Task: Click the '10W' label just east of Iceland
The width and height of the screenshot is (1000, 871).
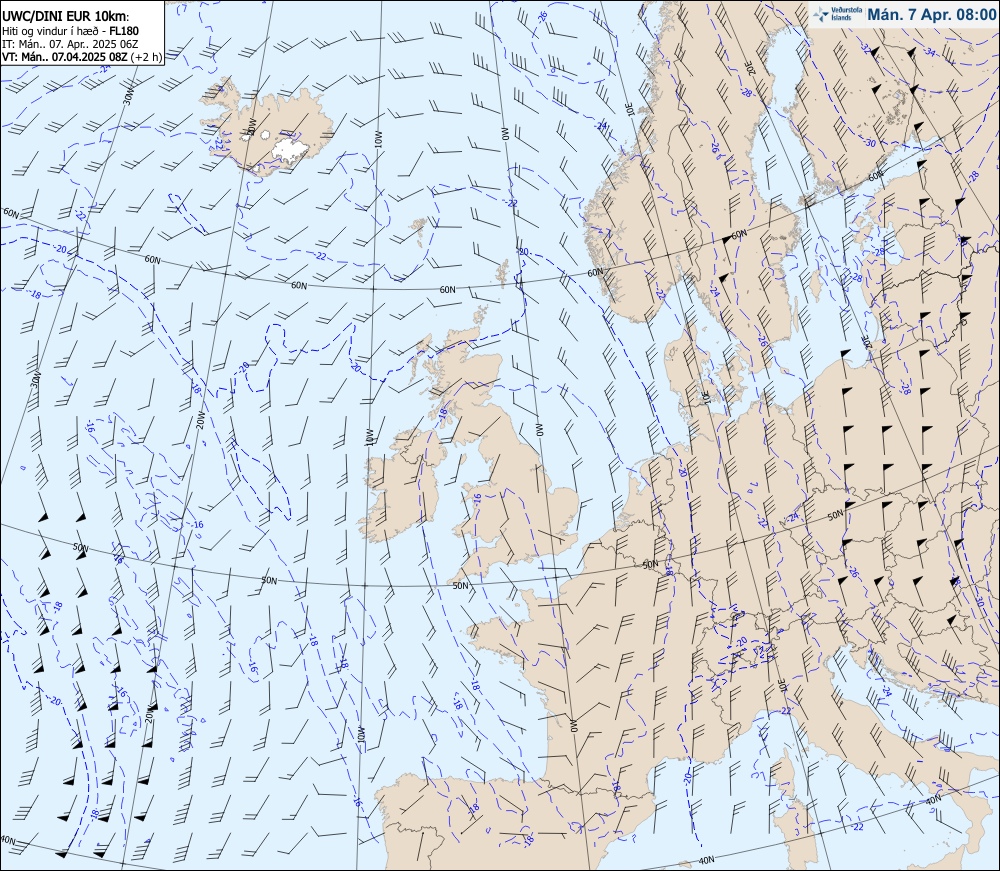Action: [x=379, y=140]
